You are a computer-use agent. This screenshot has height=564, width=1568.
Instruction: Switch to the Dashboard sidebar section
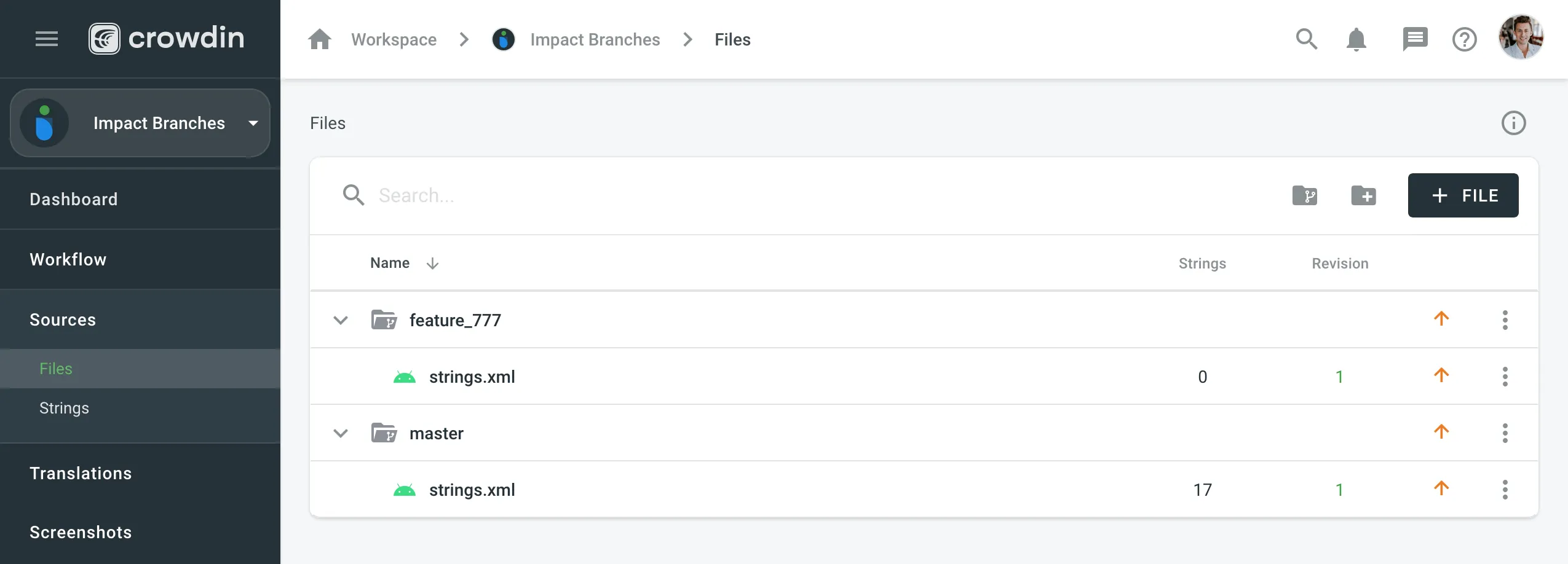(73, 198)
